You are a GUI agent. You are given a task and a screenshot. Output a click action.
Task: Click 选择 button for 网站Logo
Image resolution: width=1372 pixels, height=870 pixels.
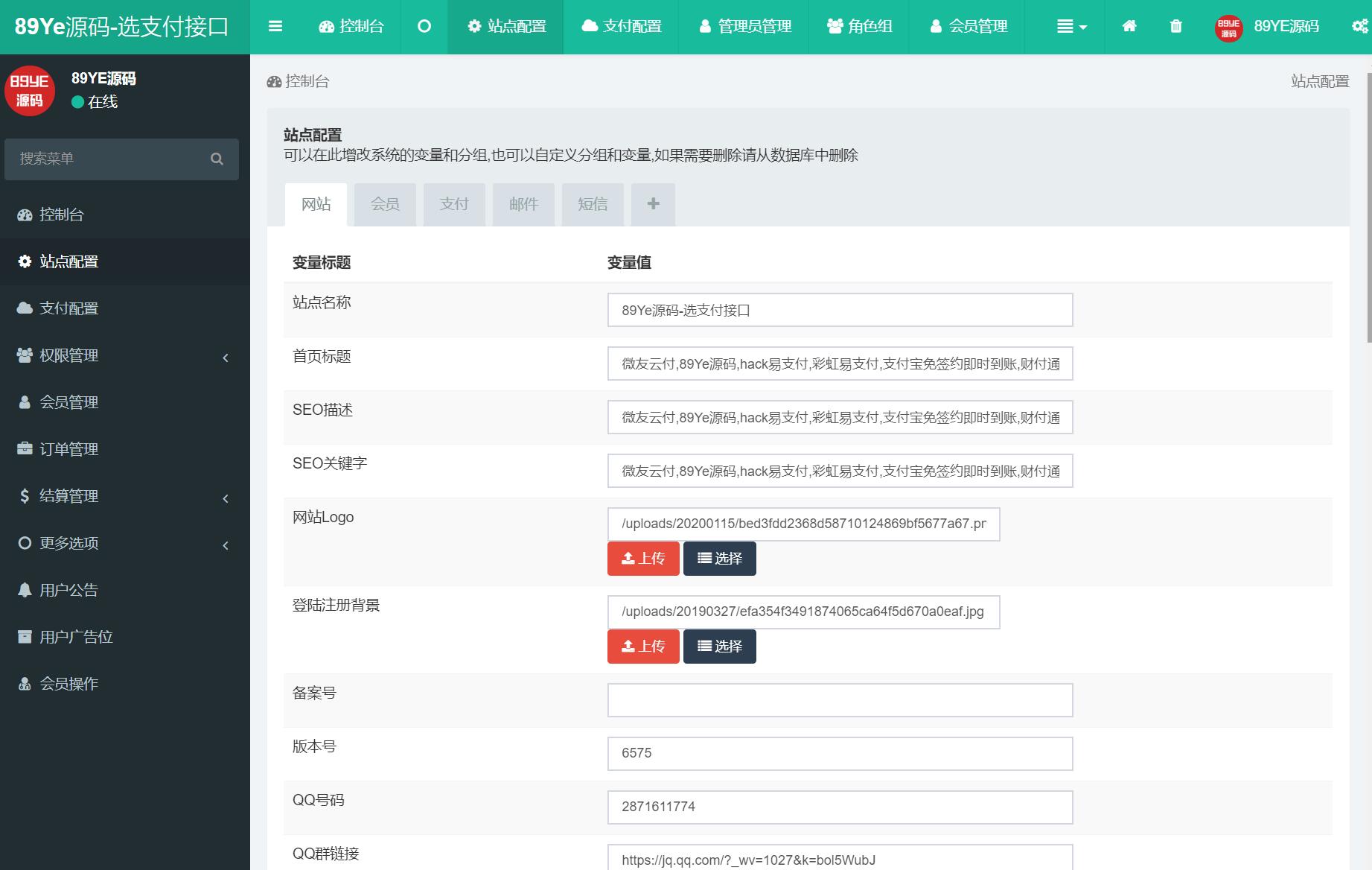pyautogui.click(x=720, y=559)
